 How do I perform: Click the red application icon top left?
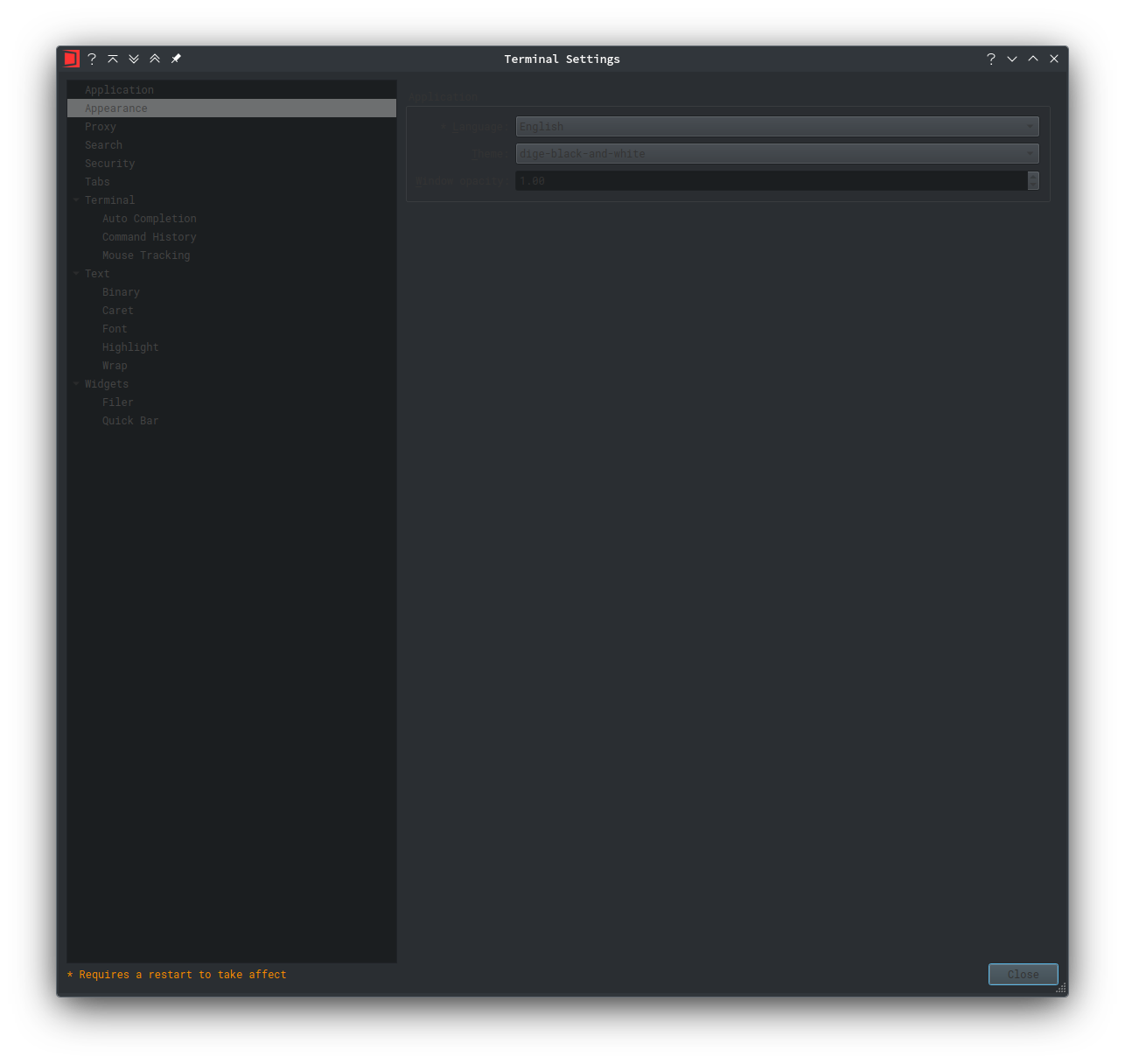[71, 59]
